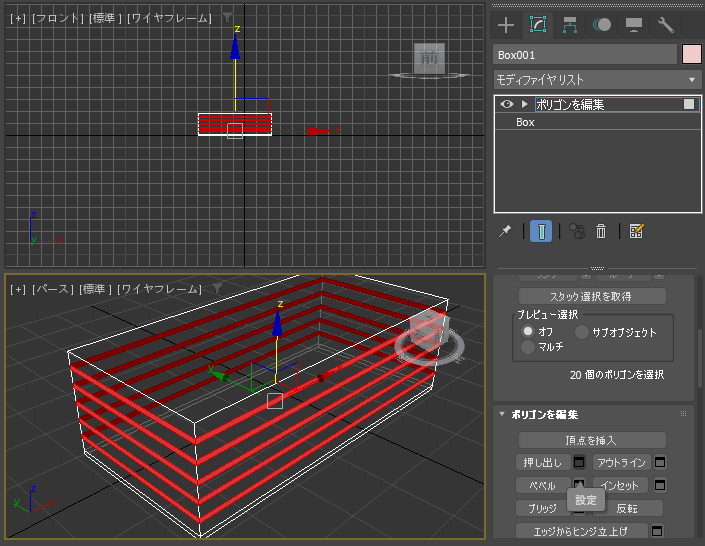Click the blue Z axis arrow in front viewport
The height and width of the screenshot is (546, 705).
click(x=235, y=49)
